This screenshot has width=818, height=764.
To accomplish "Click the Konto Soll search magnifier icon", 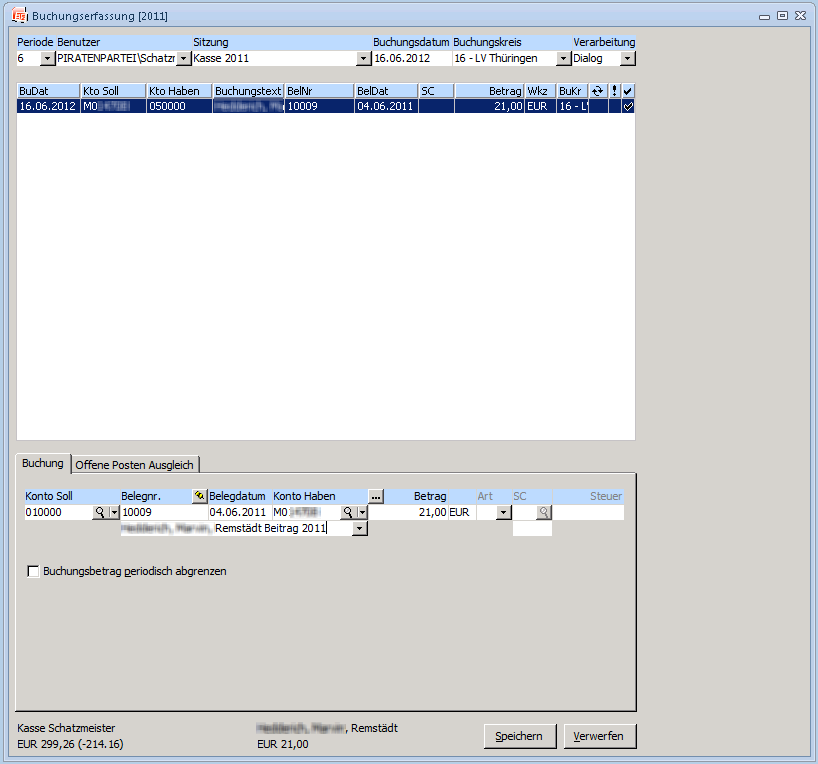I will (100, 512).
